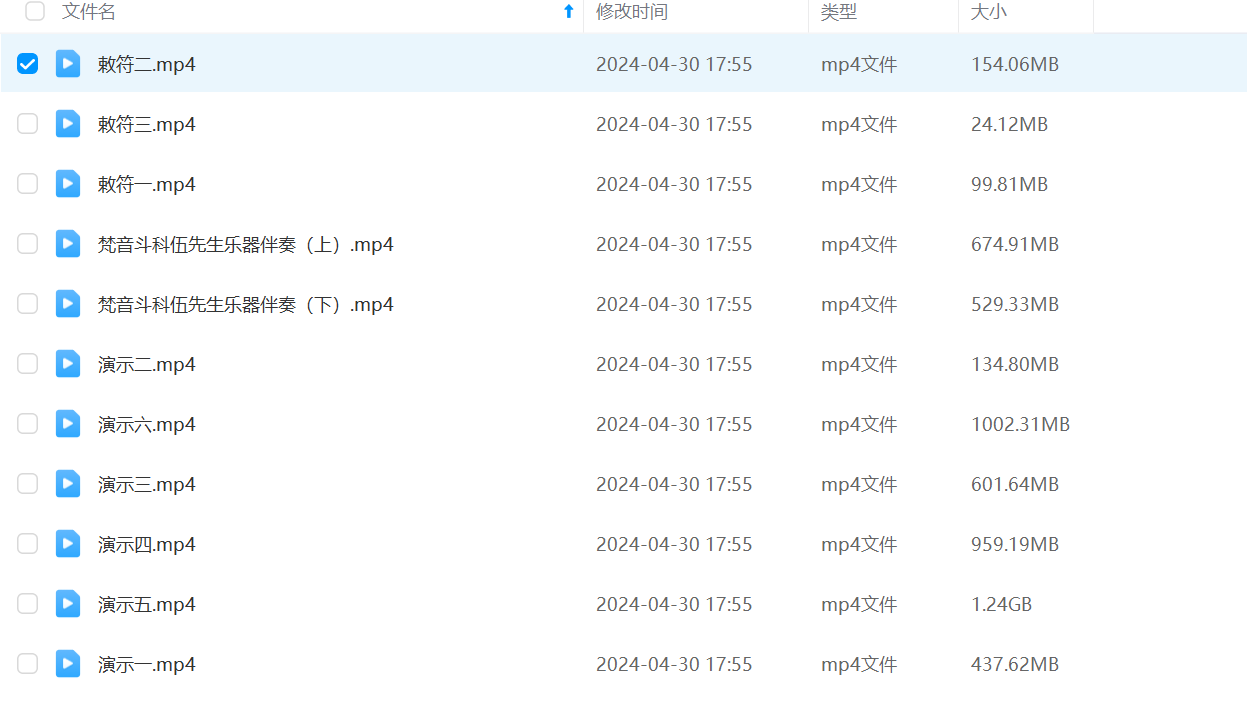Tick the checkbox for 梵音斗科伍先生乐器伴奏（下）.mp4
This screenshot has width=1247, height=701.
tap(28, 304)
